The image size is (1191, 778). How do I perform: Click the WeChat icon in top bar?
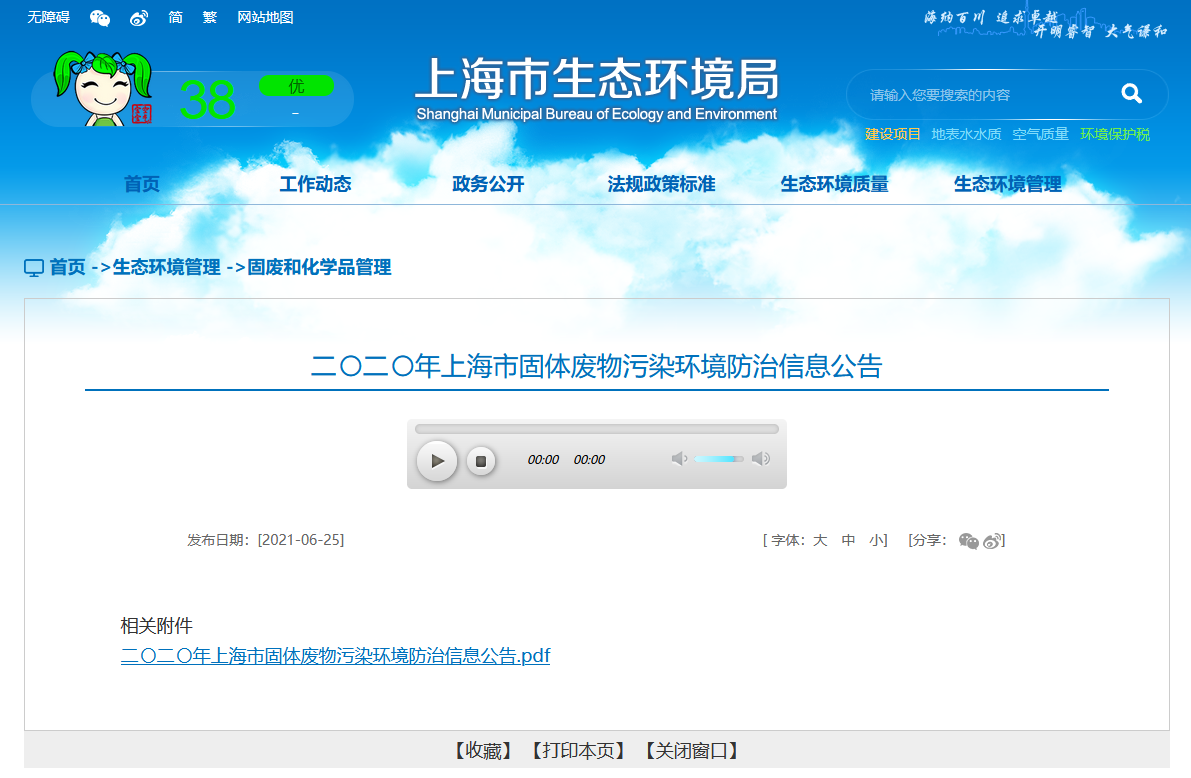(x=100, y=18)
